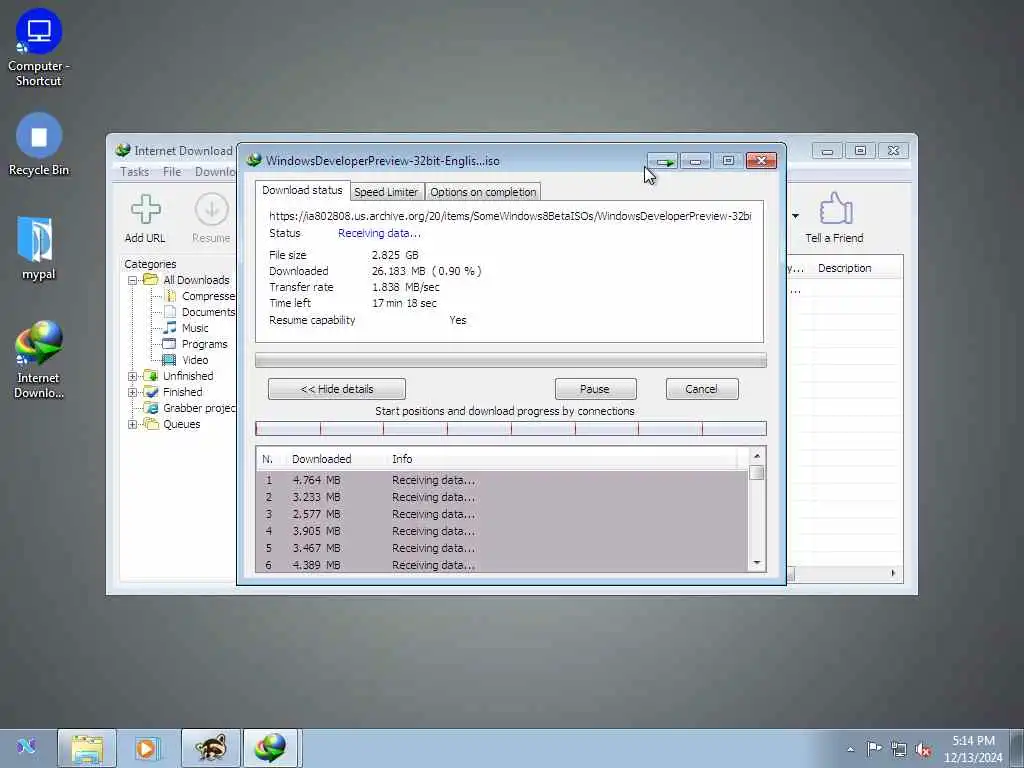This screenshot has width=1024, height=768.
Task: Switch to the Download status tab
Action: (302, 190)
